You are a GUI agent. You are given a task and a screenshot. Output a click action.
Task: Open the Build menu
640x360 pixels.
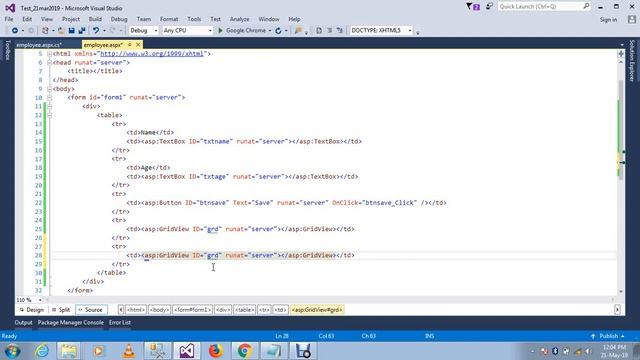(95, 19)
